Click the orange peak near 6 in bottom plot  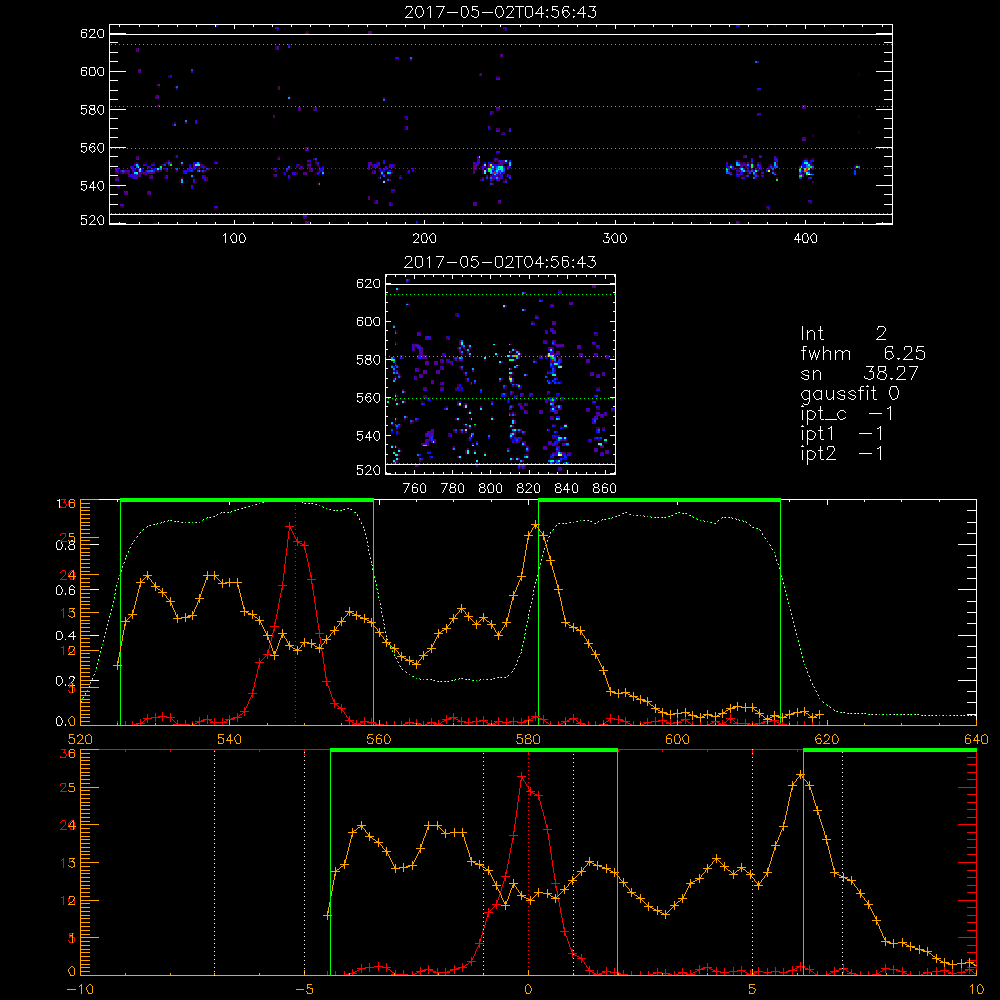pos(801,774)
